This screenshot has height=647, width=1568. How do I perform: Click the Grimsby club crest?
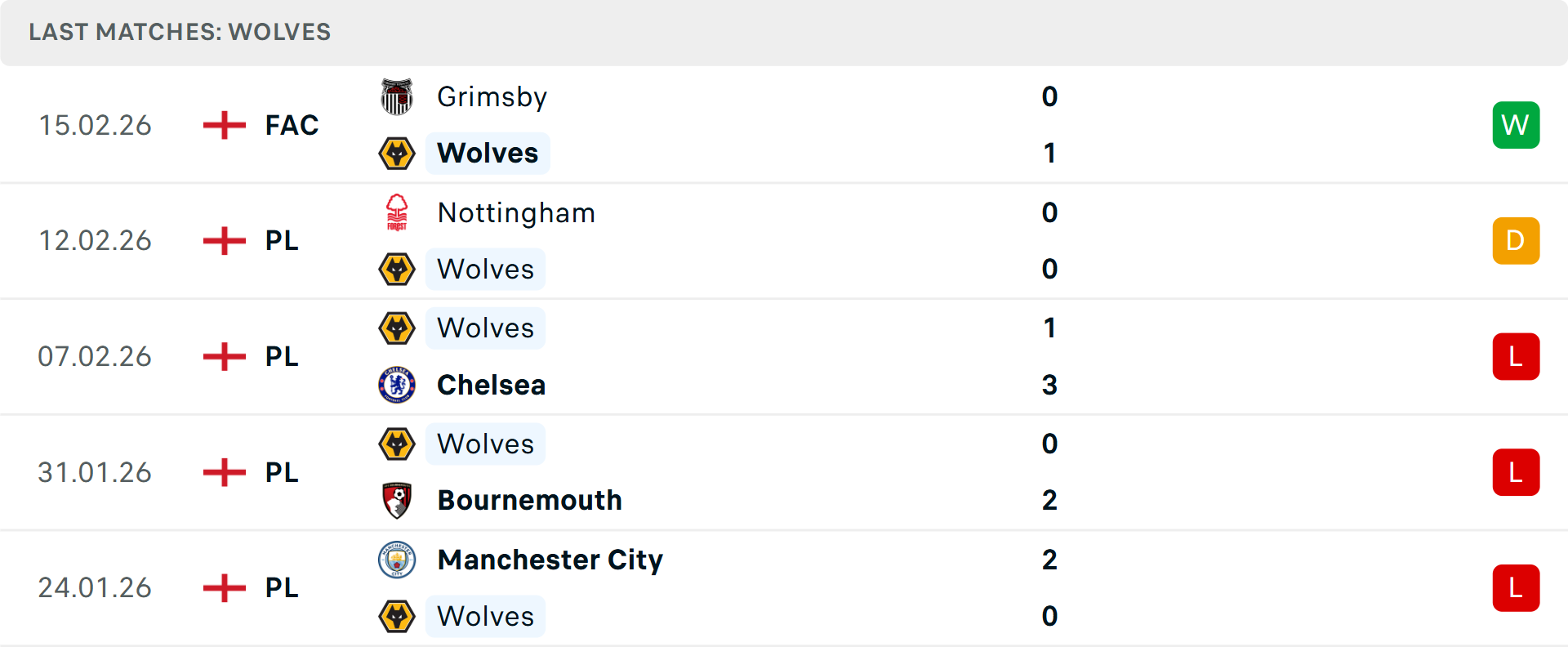[397, 96]
